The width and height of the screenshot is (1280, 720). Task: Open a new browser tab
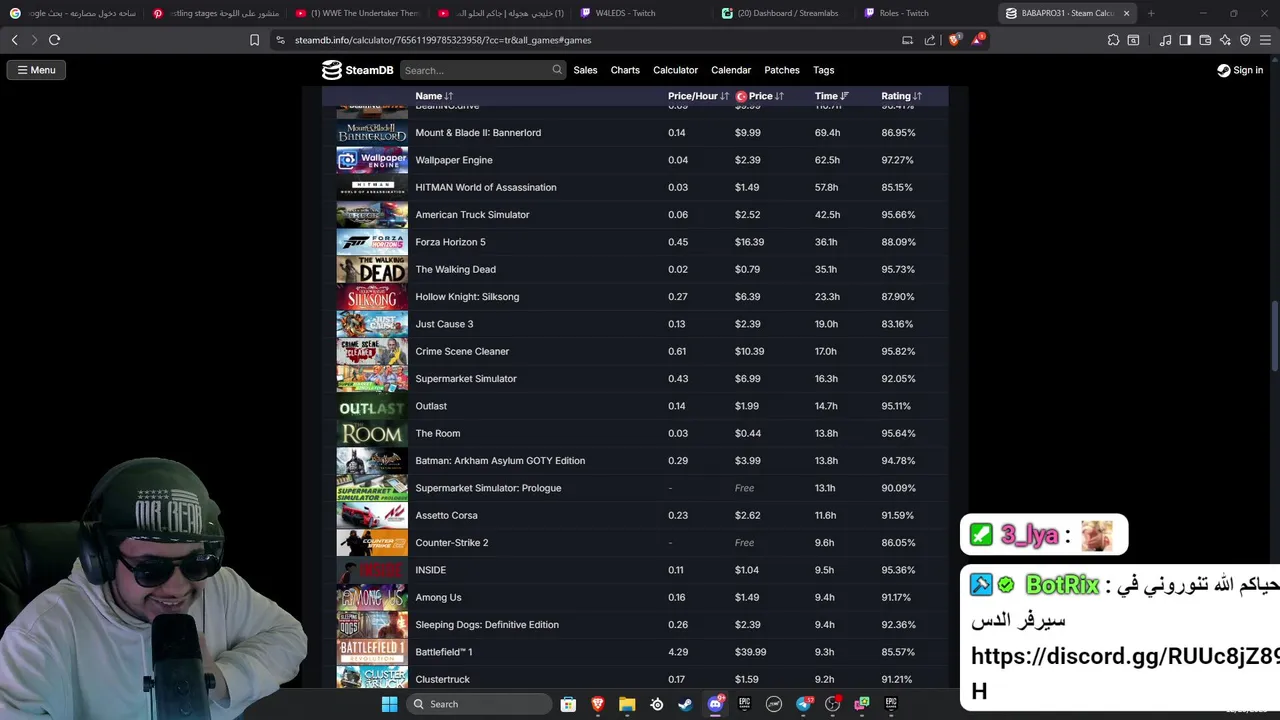[x=1151, y=13]
